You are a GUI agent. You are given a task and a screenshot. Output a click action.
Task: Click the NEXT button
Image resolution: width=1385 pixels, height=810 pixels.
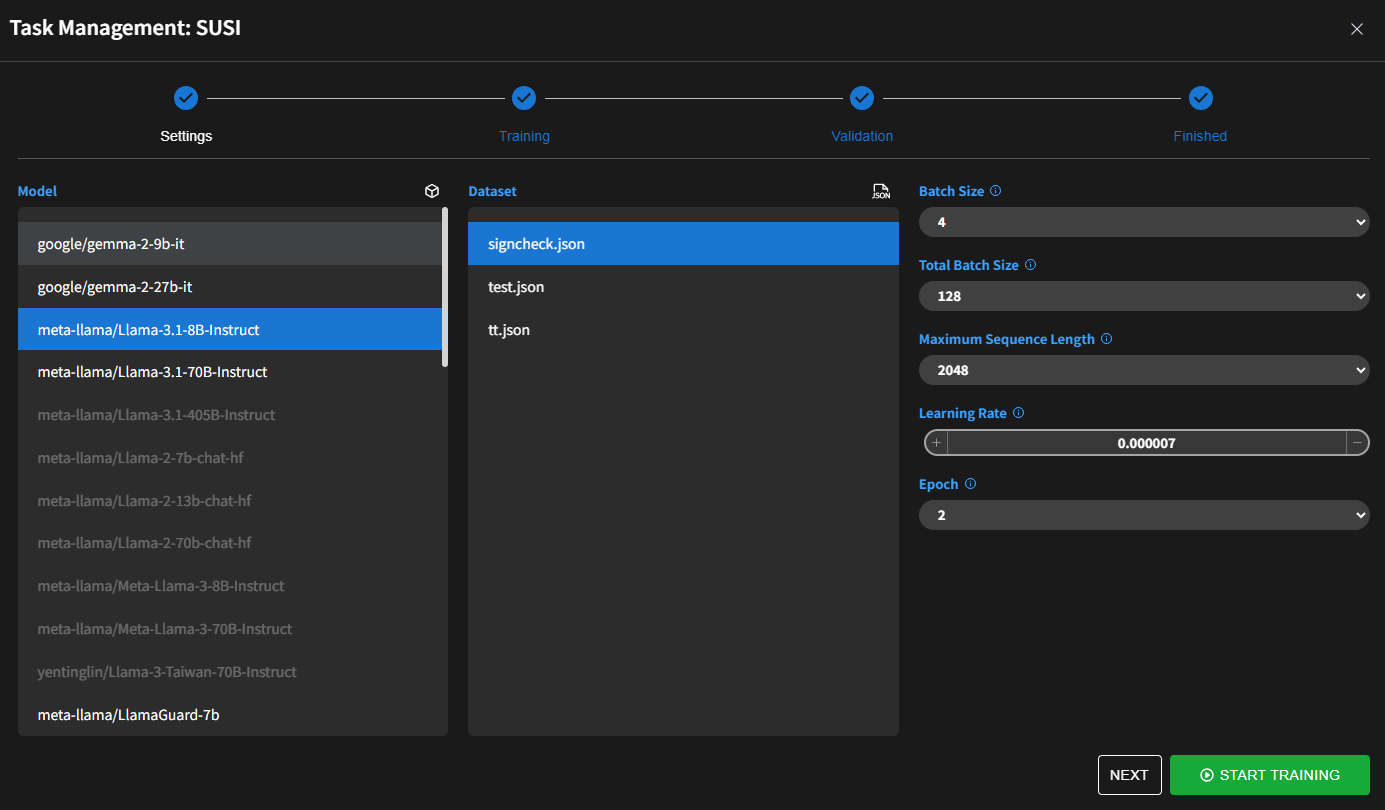pos(1129,774)
